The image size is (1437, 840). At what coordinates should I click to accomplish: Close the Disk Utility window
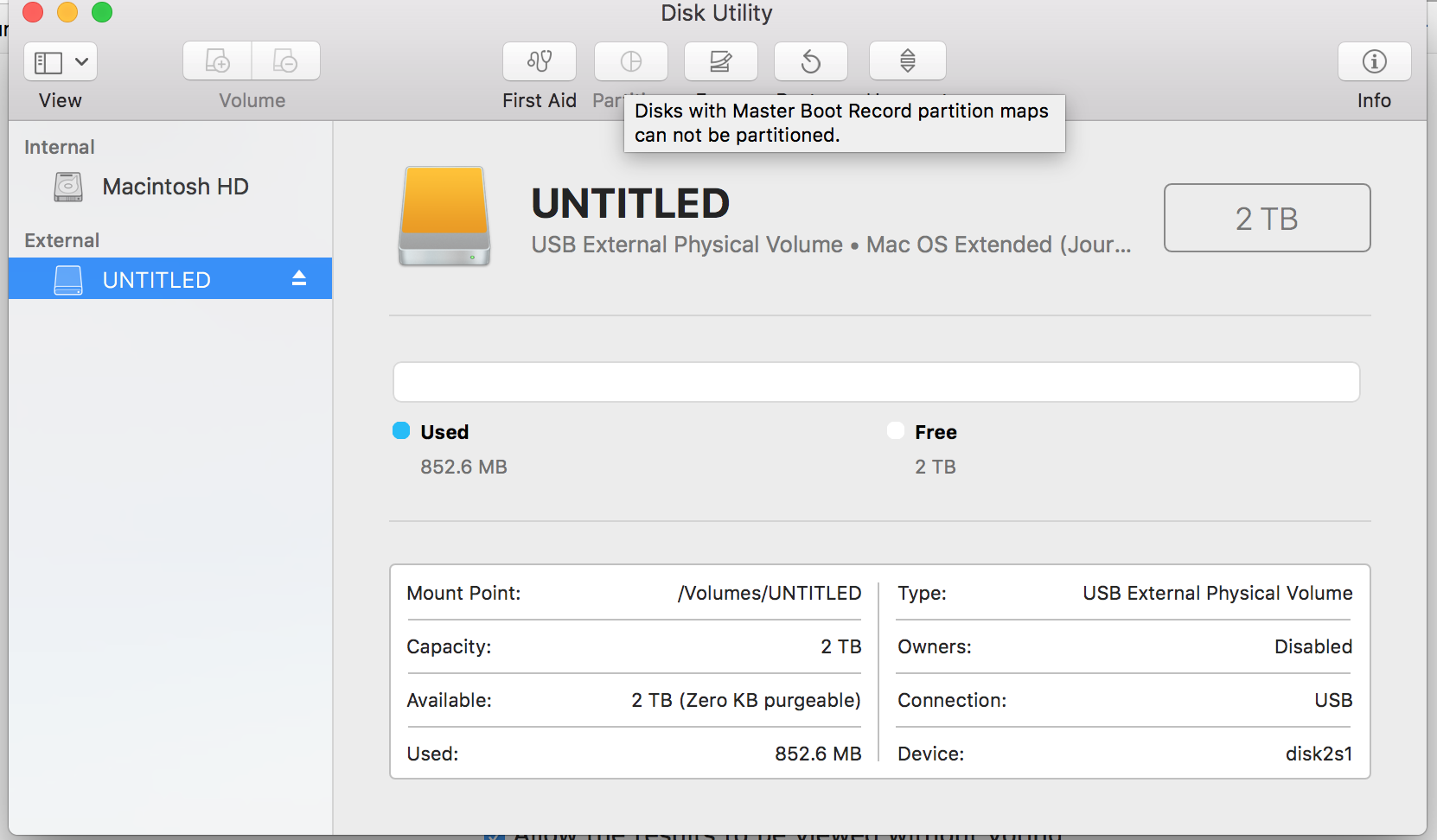click(x=33, y=12)
